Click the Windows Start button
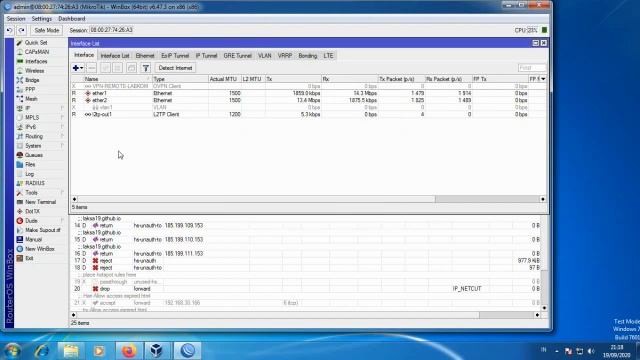 pos(12,351)
